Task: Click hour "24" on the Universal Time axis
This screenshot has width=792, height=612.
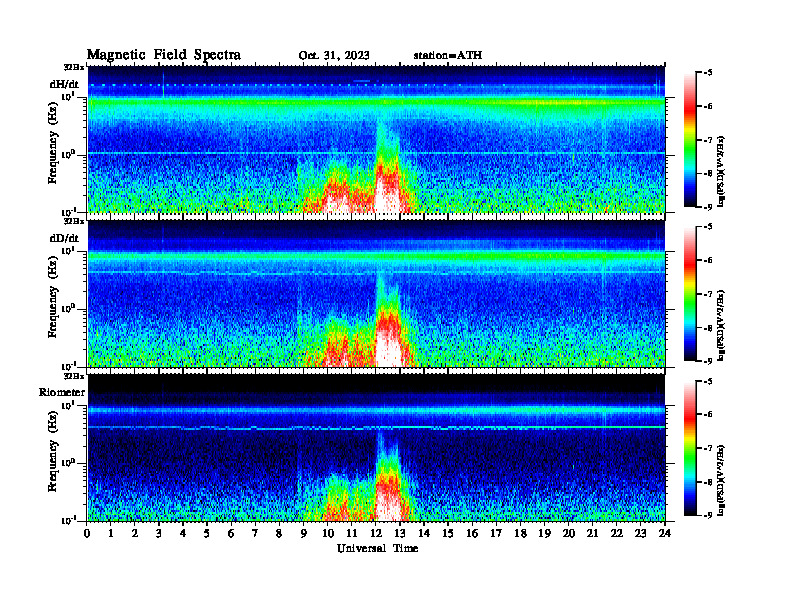Action: [x=665, y=533]
